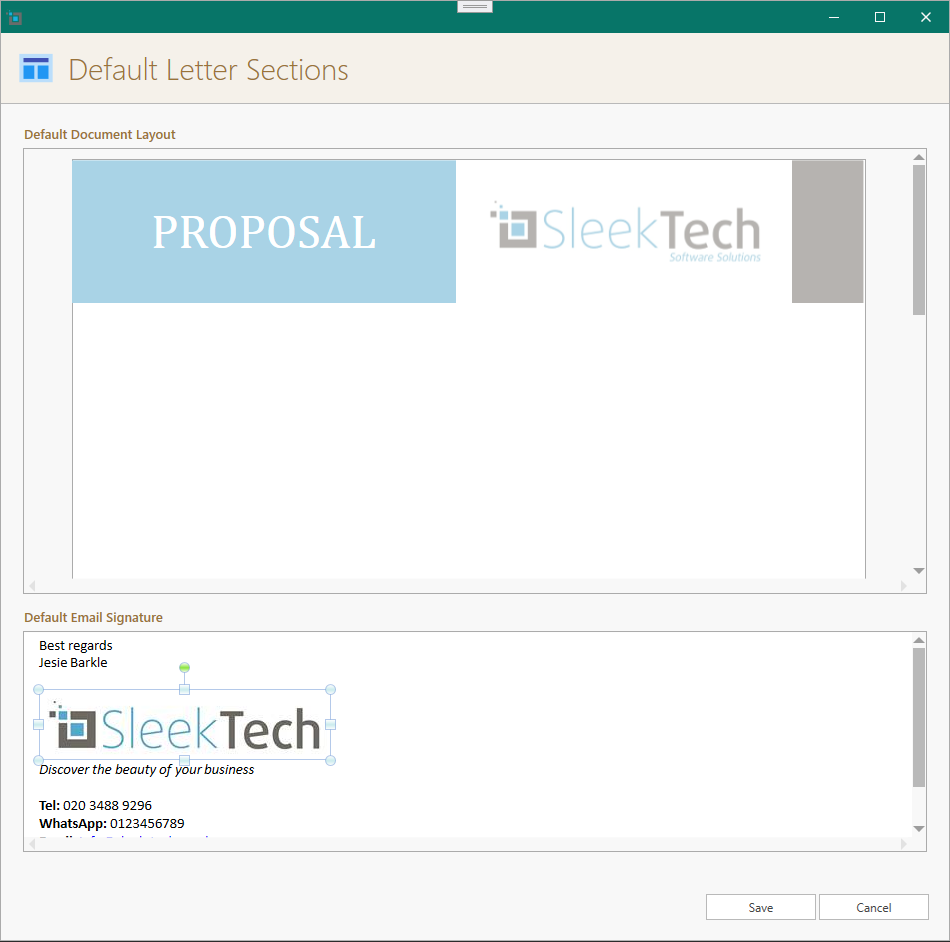The height and width of the screenshot is (942, 950).
Task: Maximize the Default Letter Sections window
Action: point(880,17)
